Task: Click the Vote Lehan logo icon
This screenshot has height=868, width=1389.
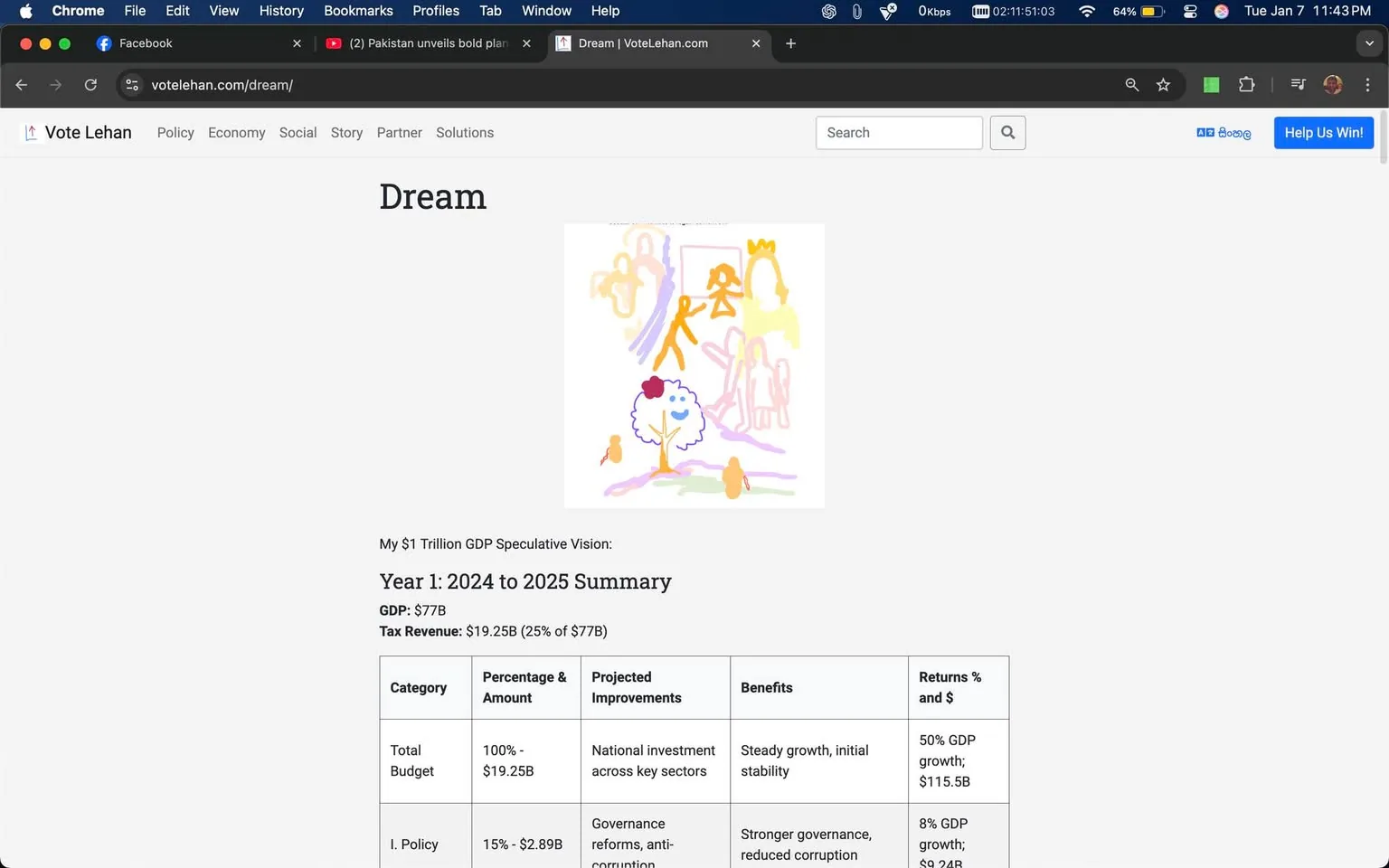Action: 30,132
